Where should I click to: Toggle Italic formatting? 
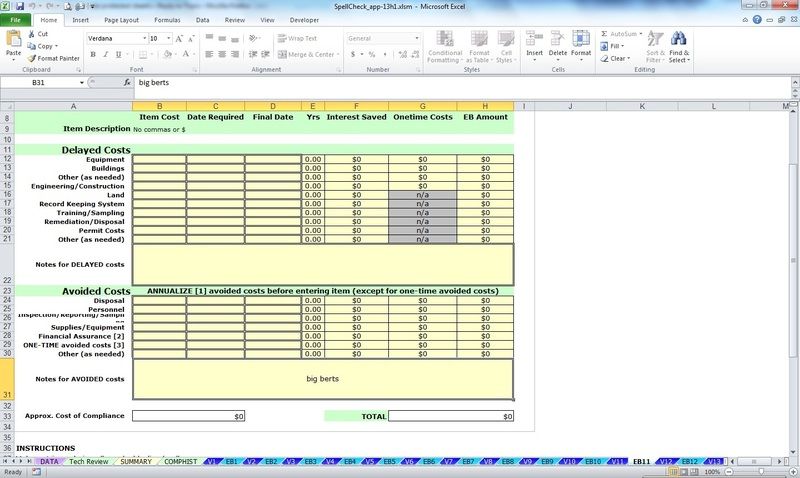105,55
